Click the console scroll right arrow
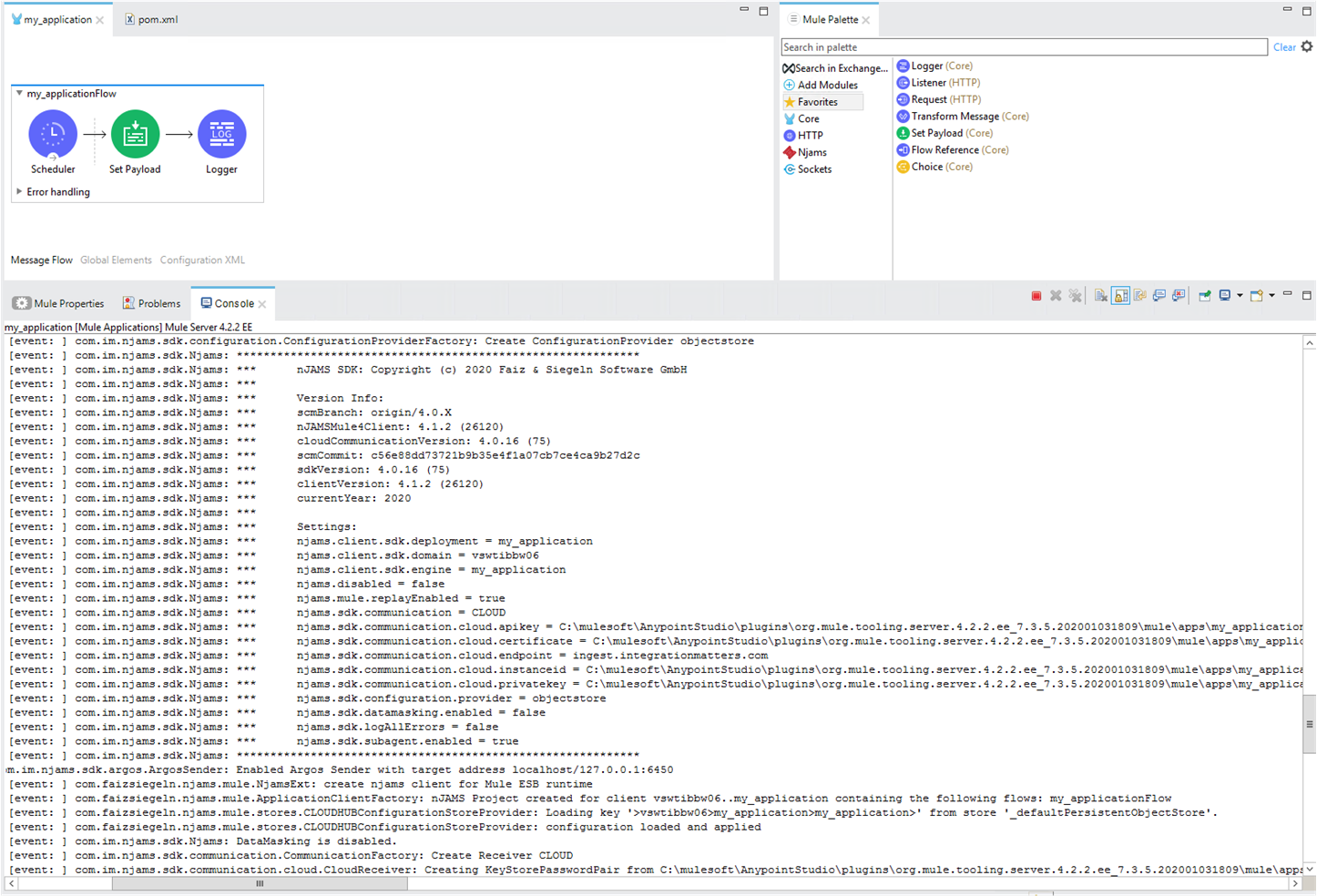Image resolution: width=1317 pixels, height=896 pixels. click(x=1295, y=883)
